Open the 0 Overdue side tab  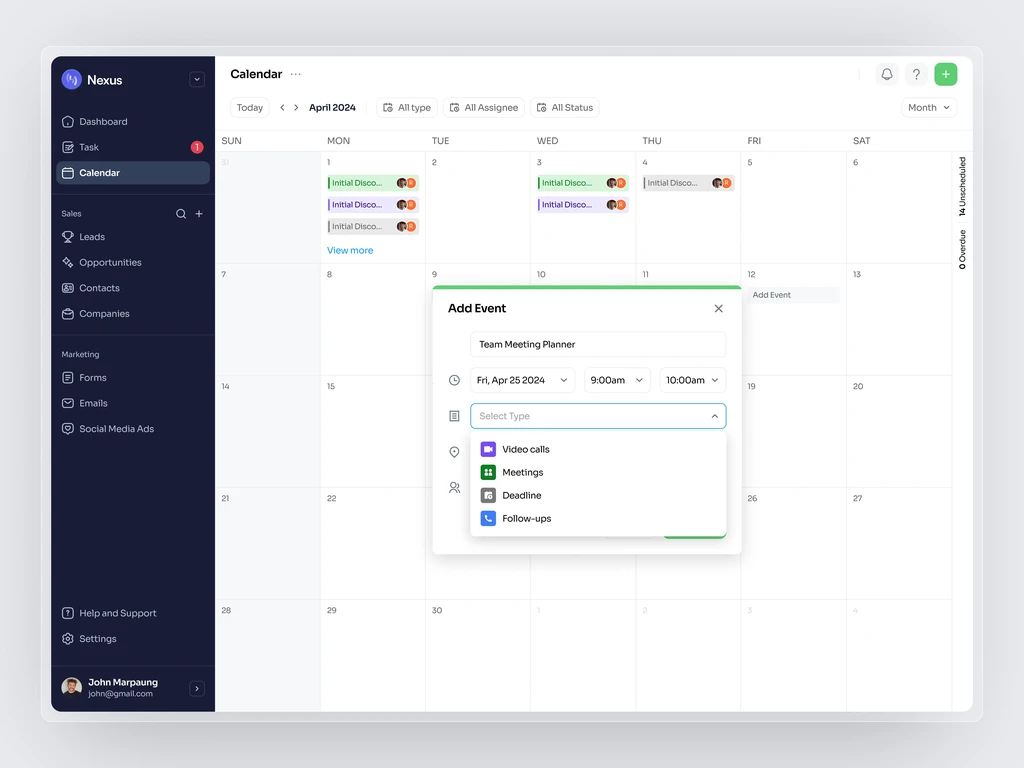point(962,249)
